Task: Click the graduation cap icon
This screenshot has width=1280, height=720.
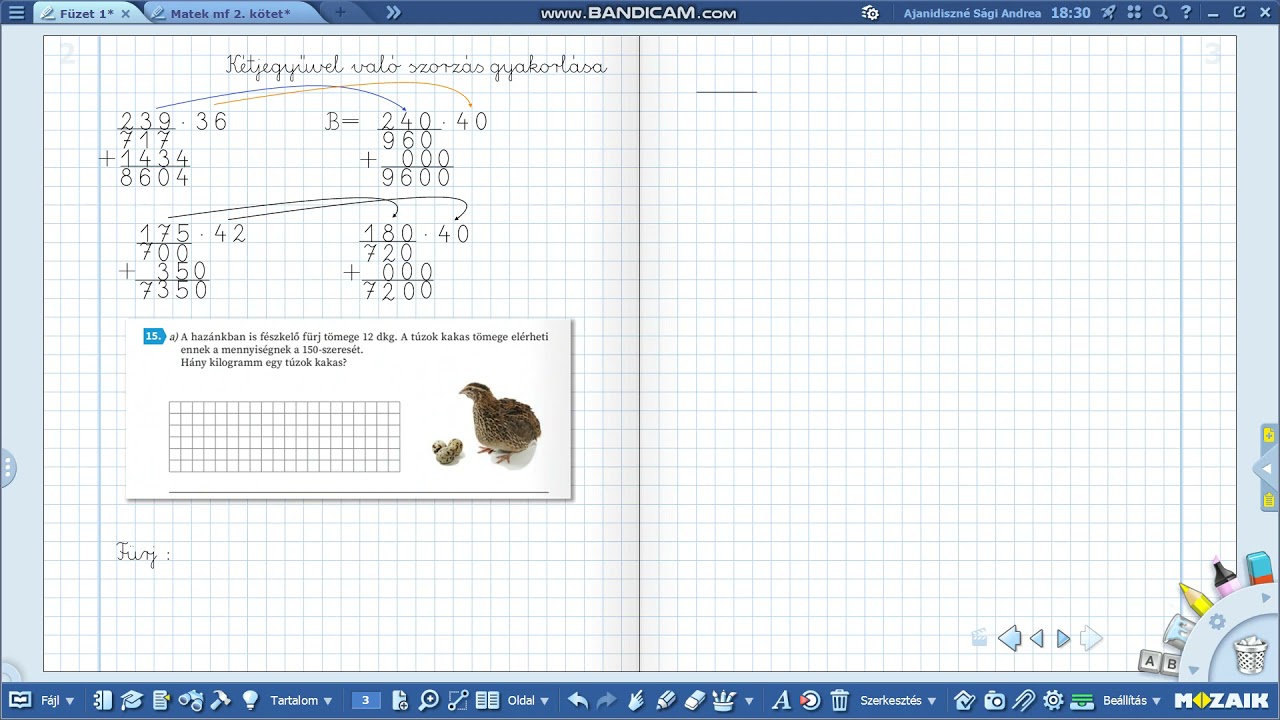Action: tap(132, 701)
